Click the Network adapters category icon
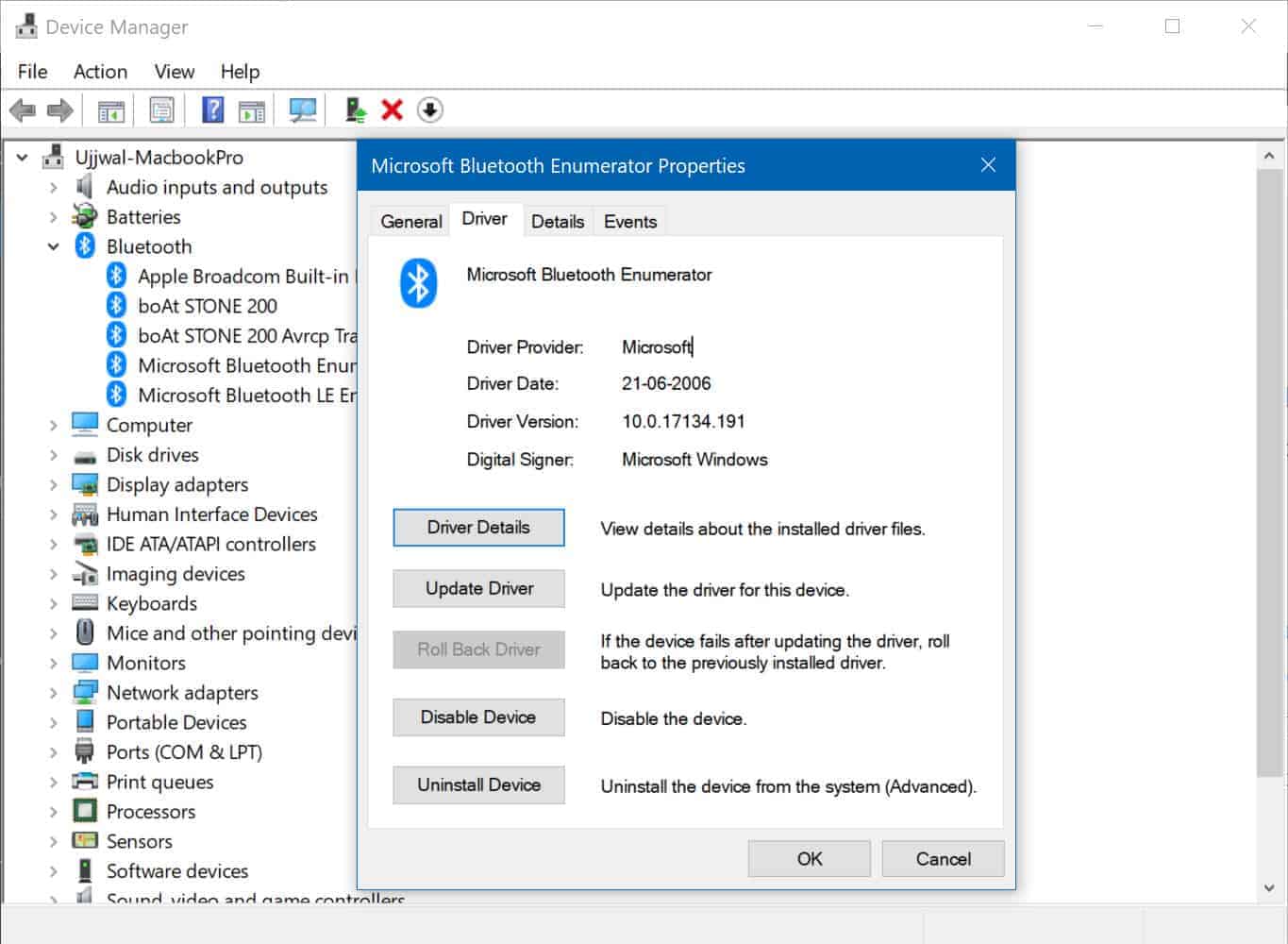1288x944 pixels. click(x=85, y=692)
